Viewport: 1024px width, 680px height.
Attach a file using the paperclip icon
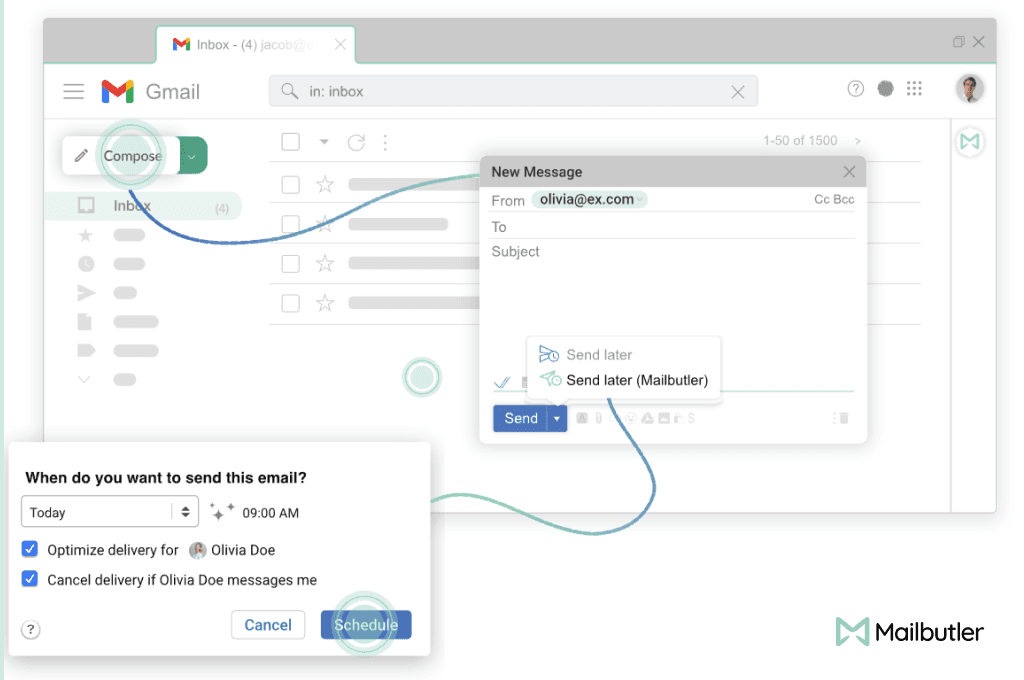pyautogui.click(x=600, y=418)
